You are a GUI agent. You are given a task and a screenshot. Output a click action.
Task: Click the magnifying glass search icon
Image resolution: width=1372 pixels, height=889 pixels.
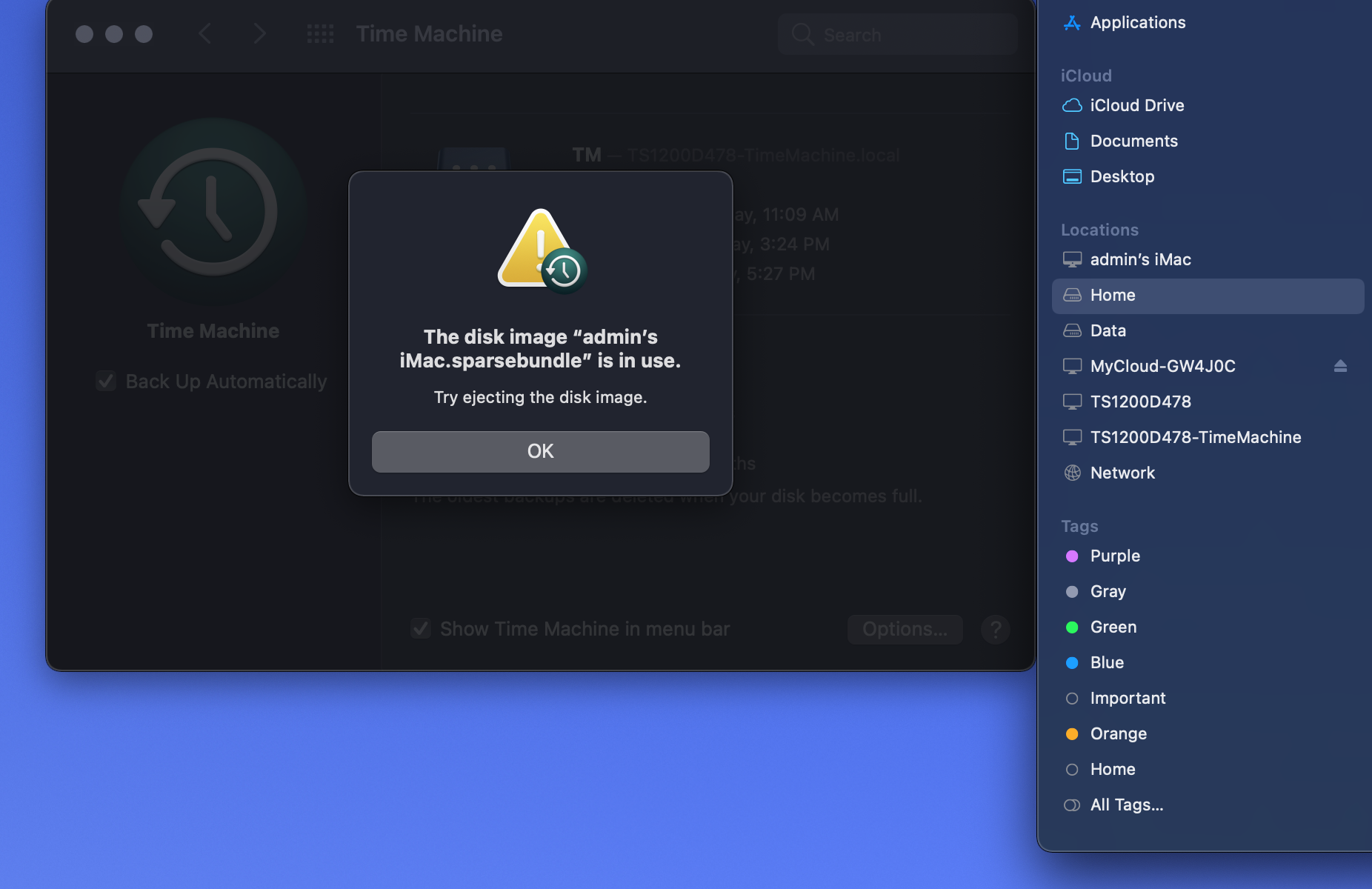click(802, 34)
